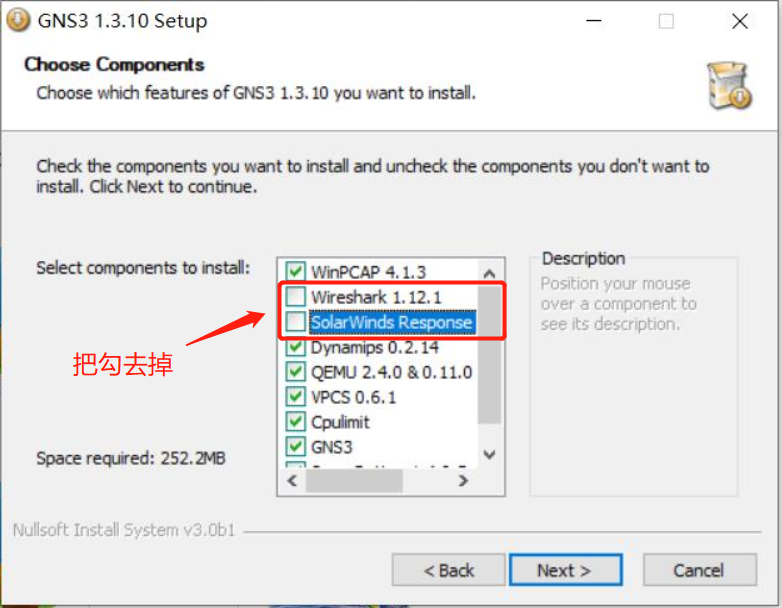Viewport: 782px width, 608px height.
Task: Uncheck the Dynamips 0.2.14 component
Action: pyautogui.click(x=295, y=347)
